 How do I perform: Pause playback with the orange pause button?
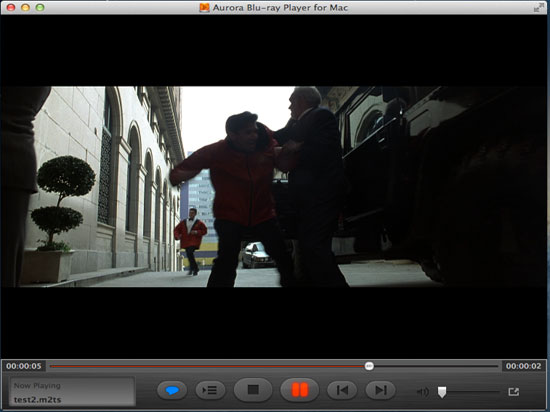click(x=300, y=390)
